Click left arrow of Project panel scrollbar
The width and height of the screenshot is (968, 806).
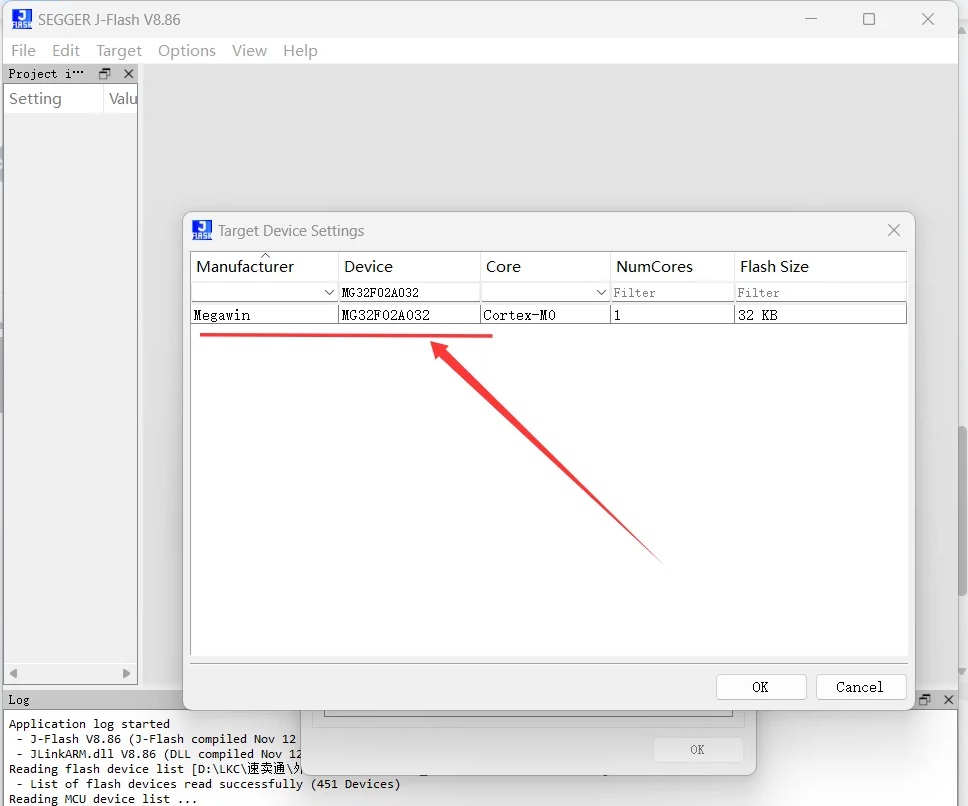click(13, 673)
